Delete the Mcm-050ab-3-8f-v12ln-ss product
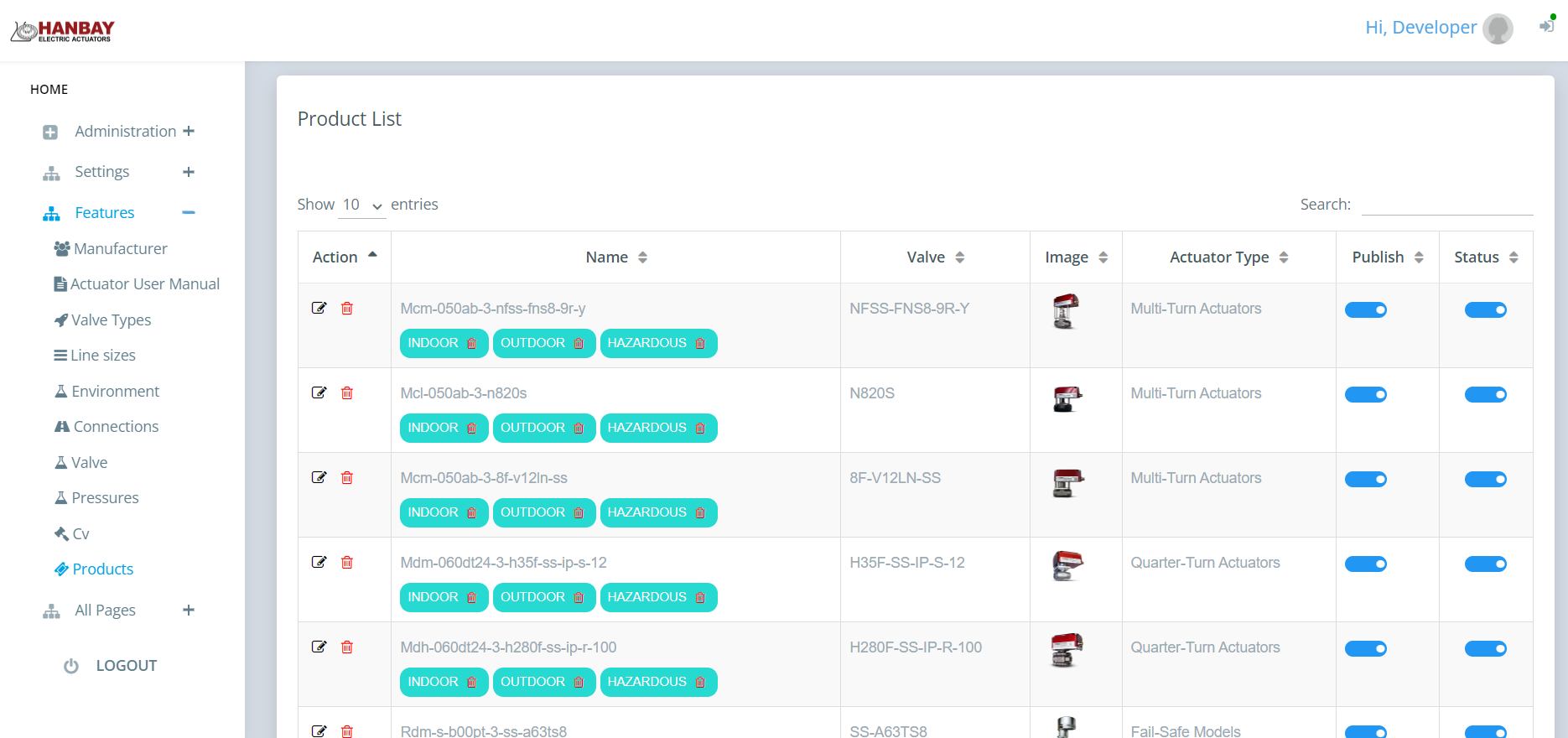Viewport: 1568px width, 738px height. (347, 477)
